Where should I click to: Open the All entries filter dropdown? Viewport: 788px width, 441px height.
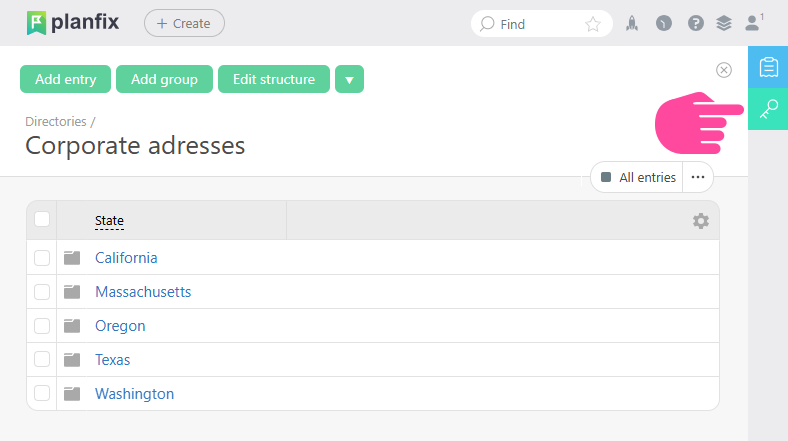637,177
